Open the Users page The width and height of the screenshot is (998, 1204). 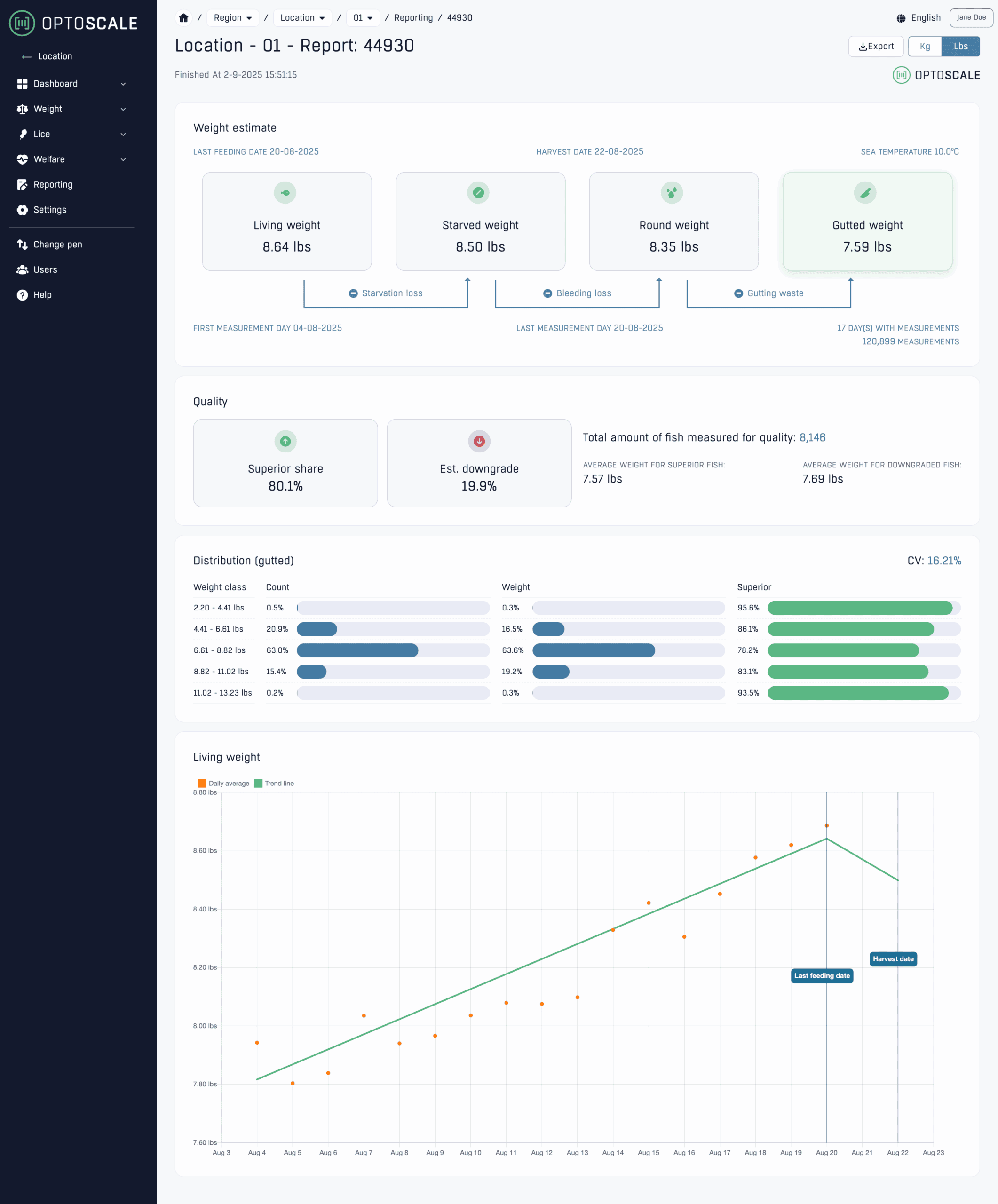point(45,269)
